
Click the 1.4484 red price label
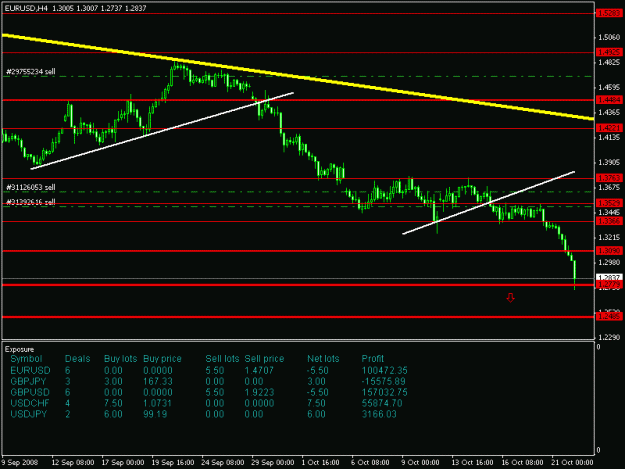tap(609, 100)
